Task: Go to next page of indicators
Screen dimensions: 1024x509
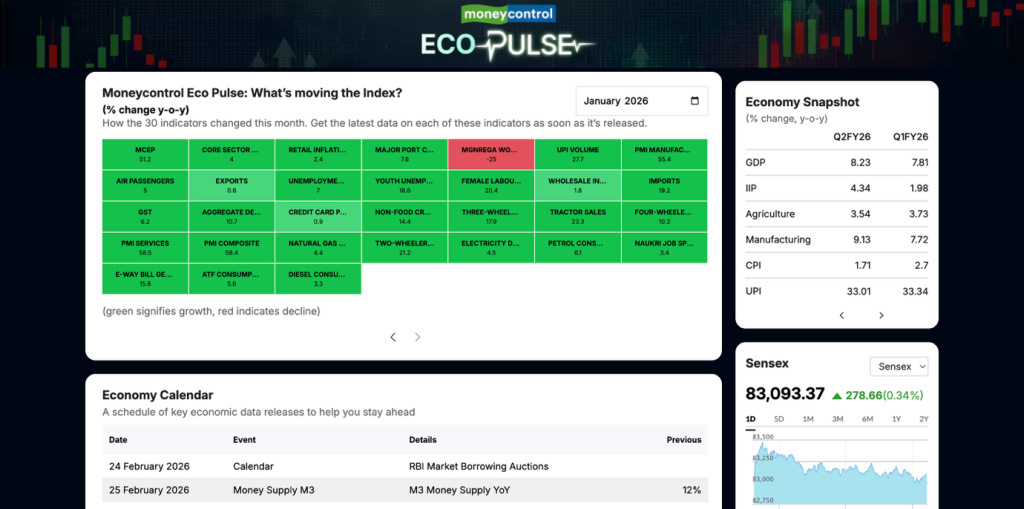Action: click(418, 337)
